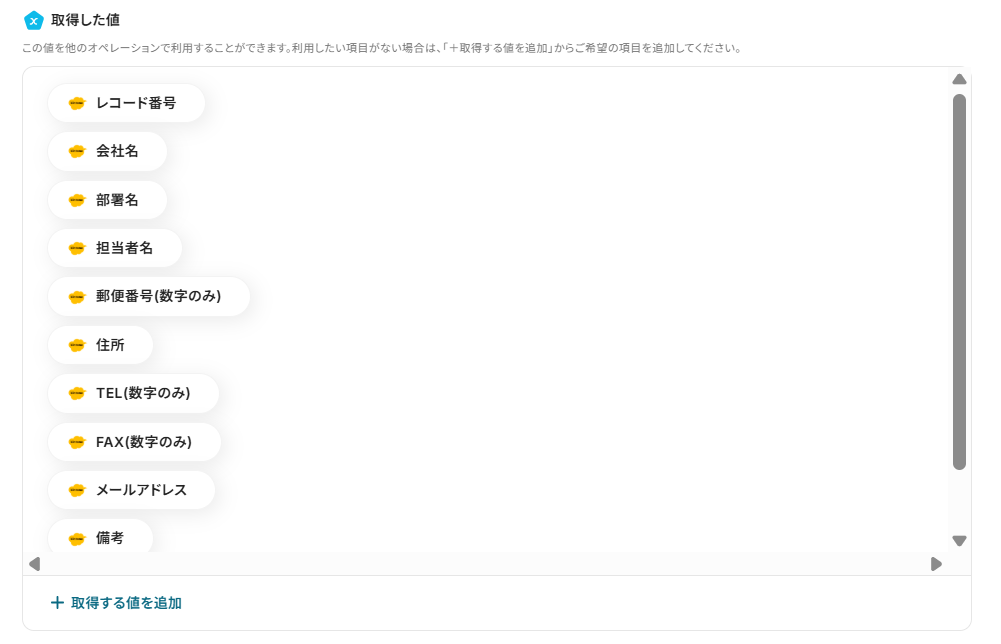Click the kintone icon beside TEL(数字のみ)
The width and height of the screenshot is (1001, 644).
pos(77,393)
